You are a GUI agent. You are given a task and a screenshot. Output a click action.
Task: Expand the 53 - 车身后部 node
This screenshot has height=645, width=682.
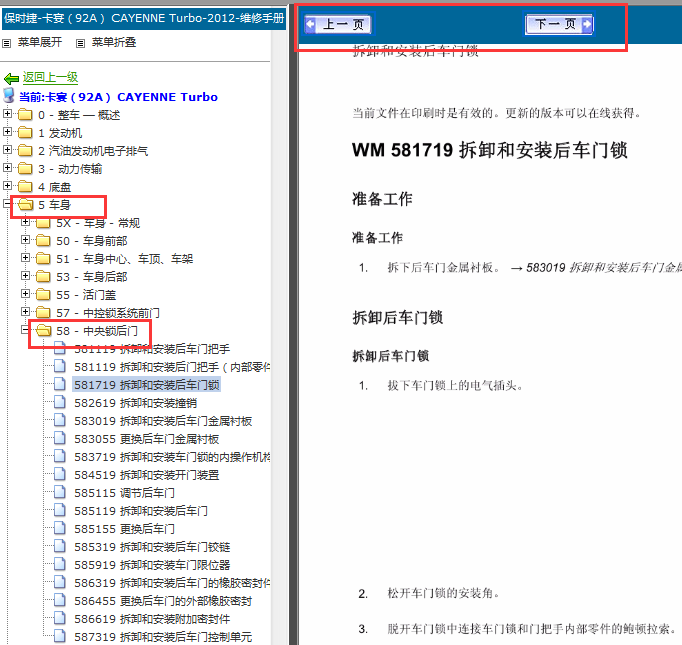click(x=25, y=276)
